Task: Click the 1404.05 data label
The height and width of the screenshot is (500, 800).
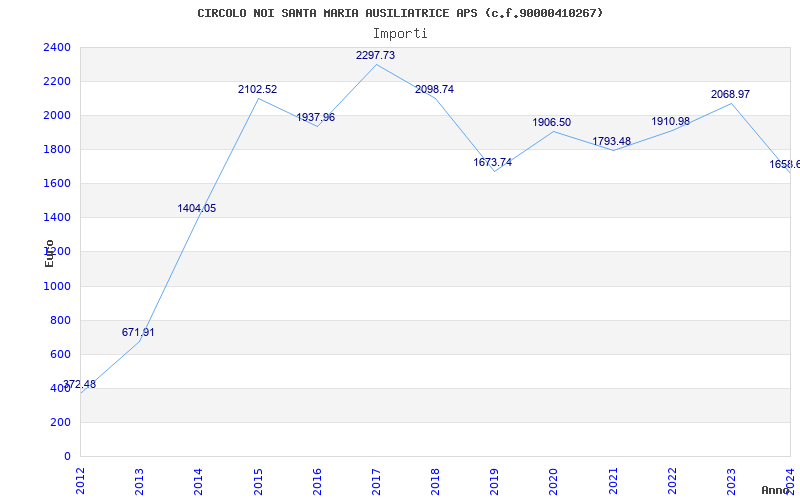Action: coord(197,208)
